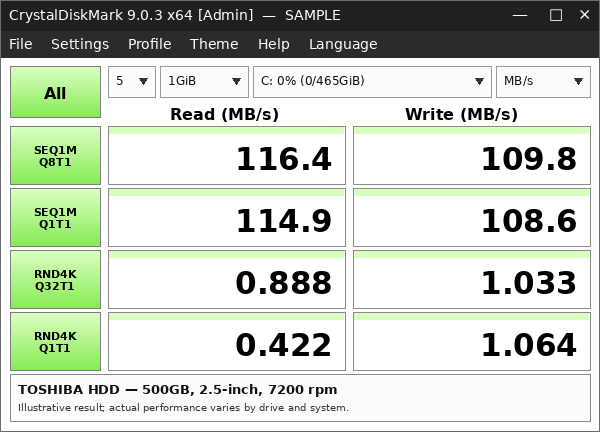Viewport: 600px width, 432px height.
Task: Open the File menu
Action: (x=21, y=44)
